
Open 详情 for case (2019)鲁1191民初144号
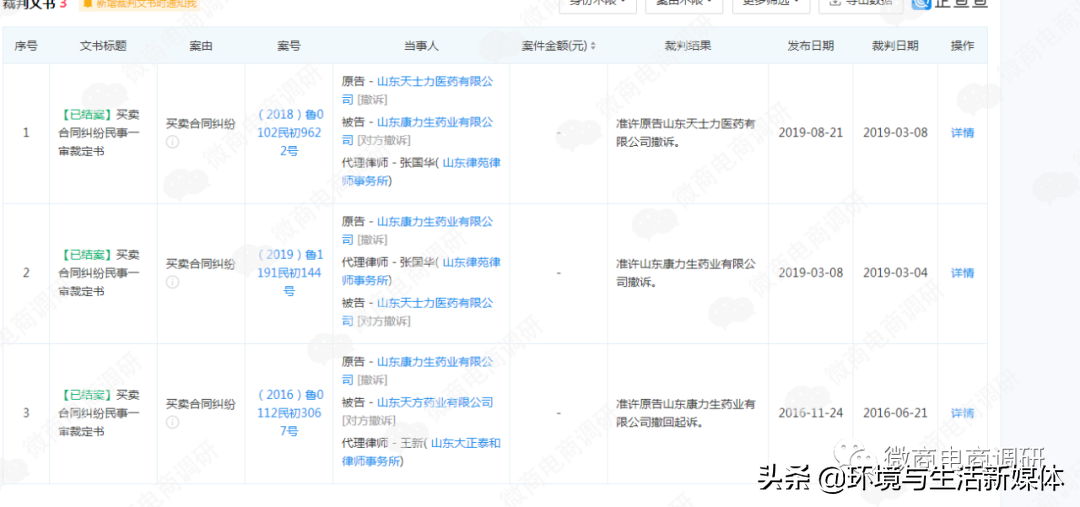[x=962, y=273]
